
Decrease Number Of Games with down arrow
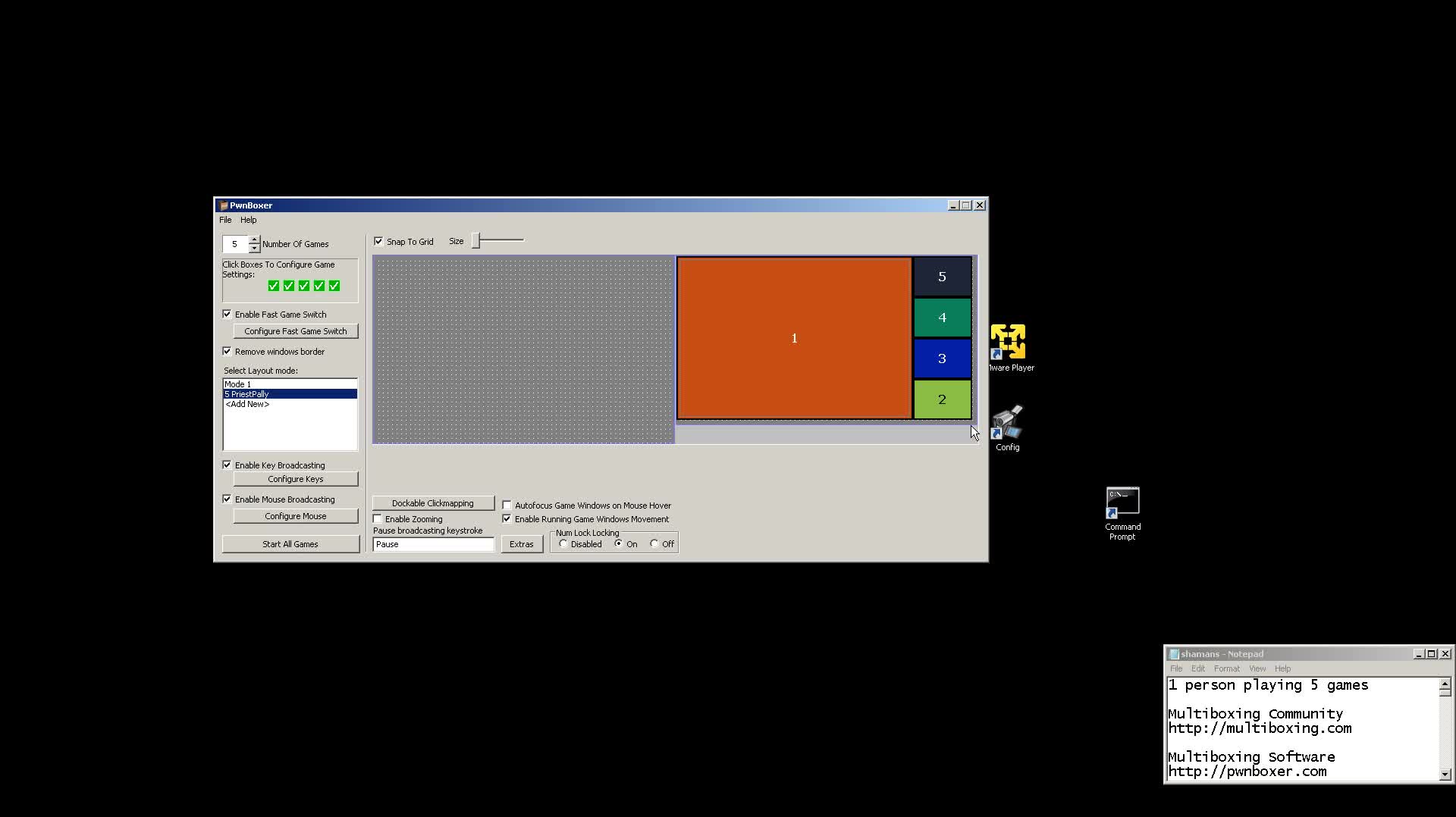pos(254,248)
